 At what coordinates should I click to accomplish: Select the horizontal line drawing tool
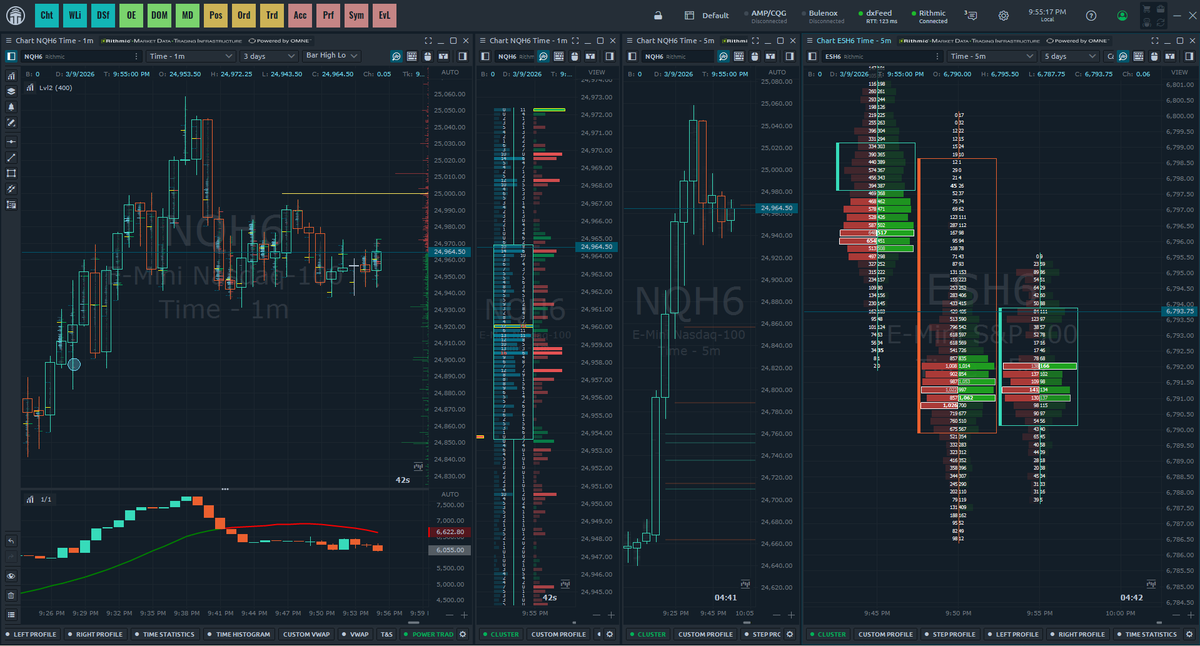coord(11,141)
